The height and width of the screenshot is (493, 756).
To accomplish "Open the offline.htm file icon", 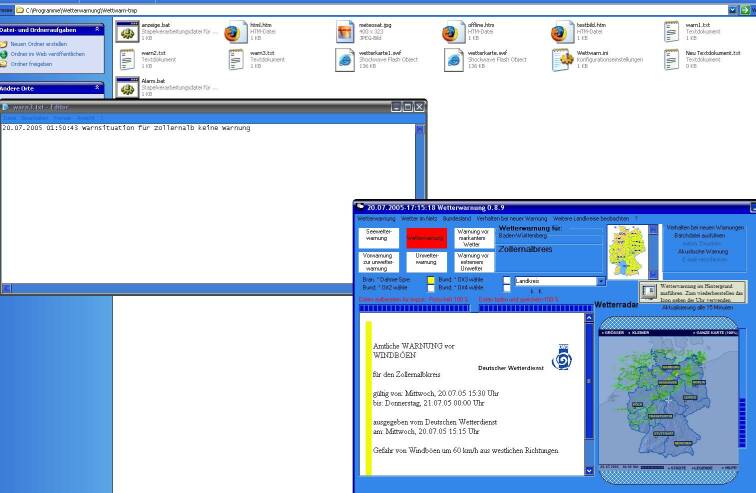I will (x=453, y=32).
